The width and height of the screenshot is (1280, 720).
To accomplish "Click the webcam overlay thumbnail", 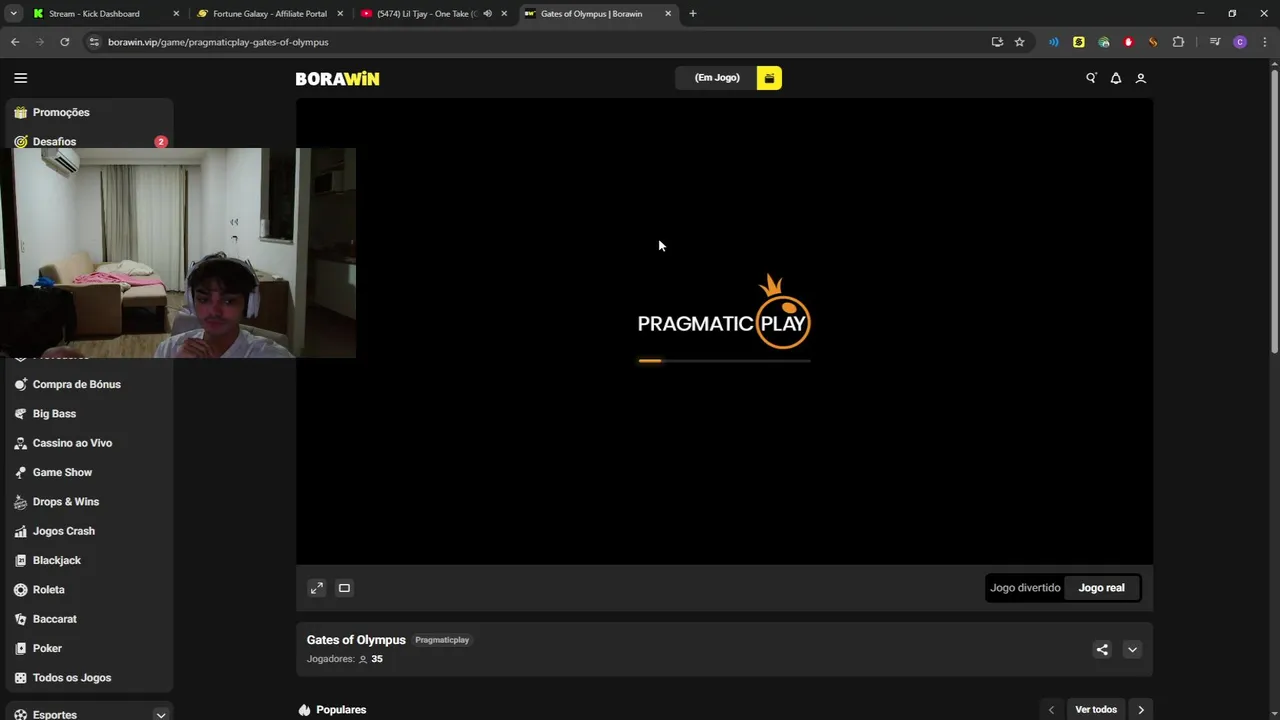I will pos(178,253).
